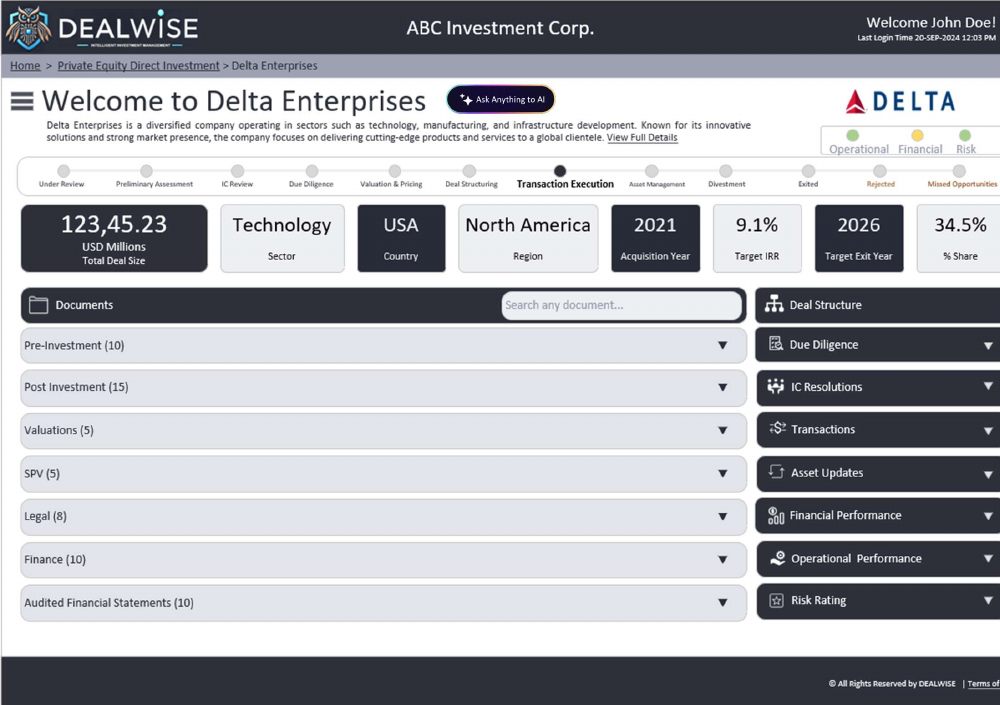Expand the Transactions panel arrow
Image resolution: width=1000 pixels, height=705 pixels.
988,431
